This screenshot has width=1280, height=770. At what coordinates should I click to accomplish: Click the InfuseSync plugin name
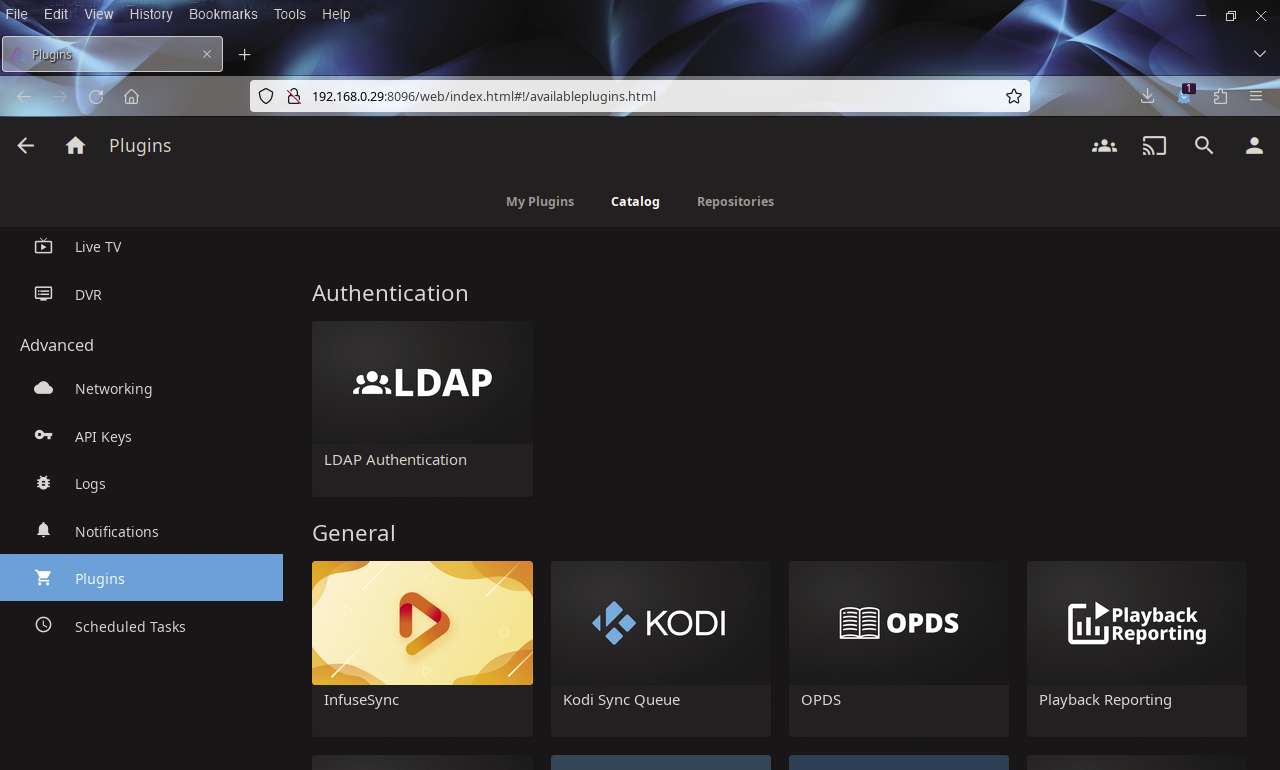pyautogui.click(x=361, y=700)
